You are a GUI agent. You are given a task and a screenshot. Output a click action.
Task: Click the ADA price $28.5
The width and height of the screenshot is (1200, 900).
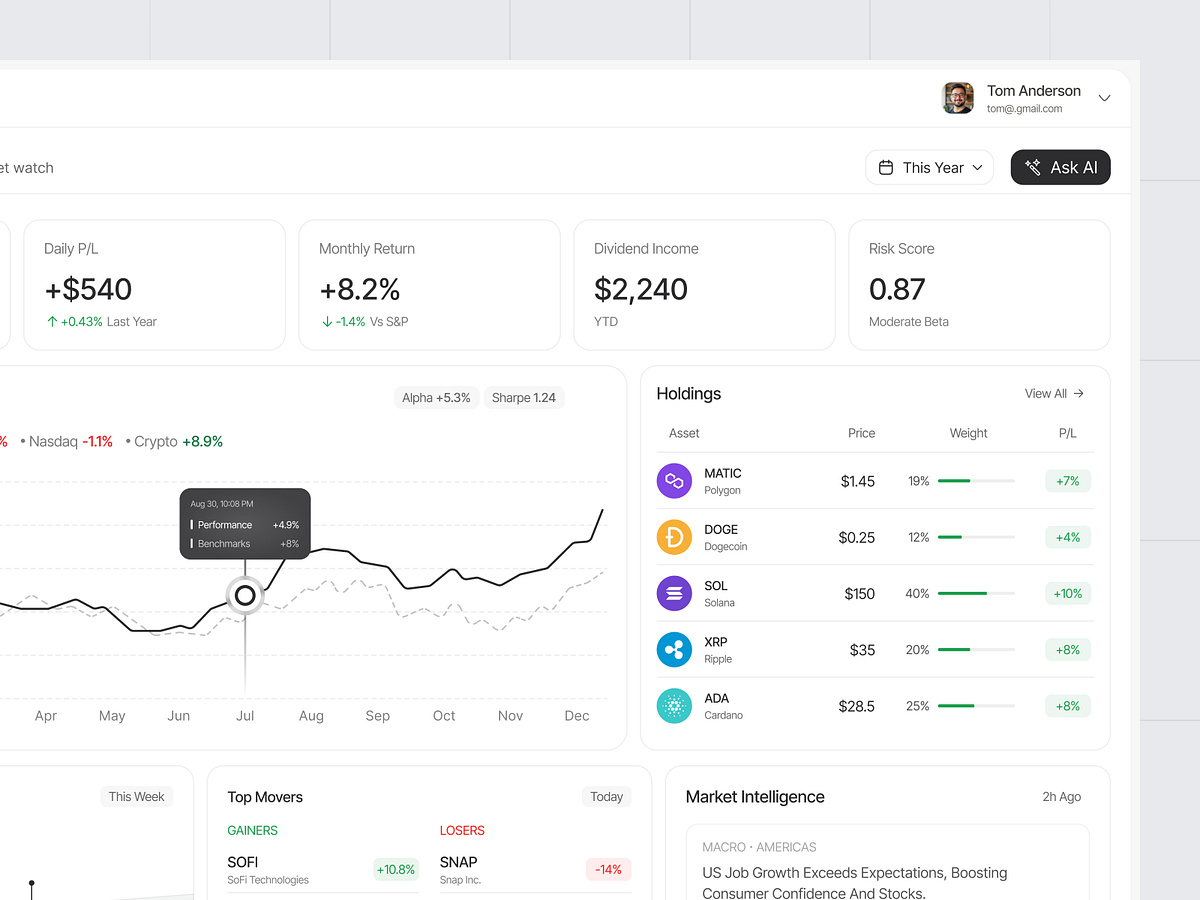tap(856, 706)
